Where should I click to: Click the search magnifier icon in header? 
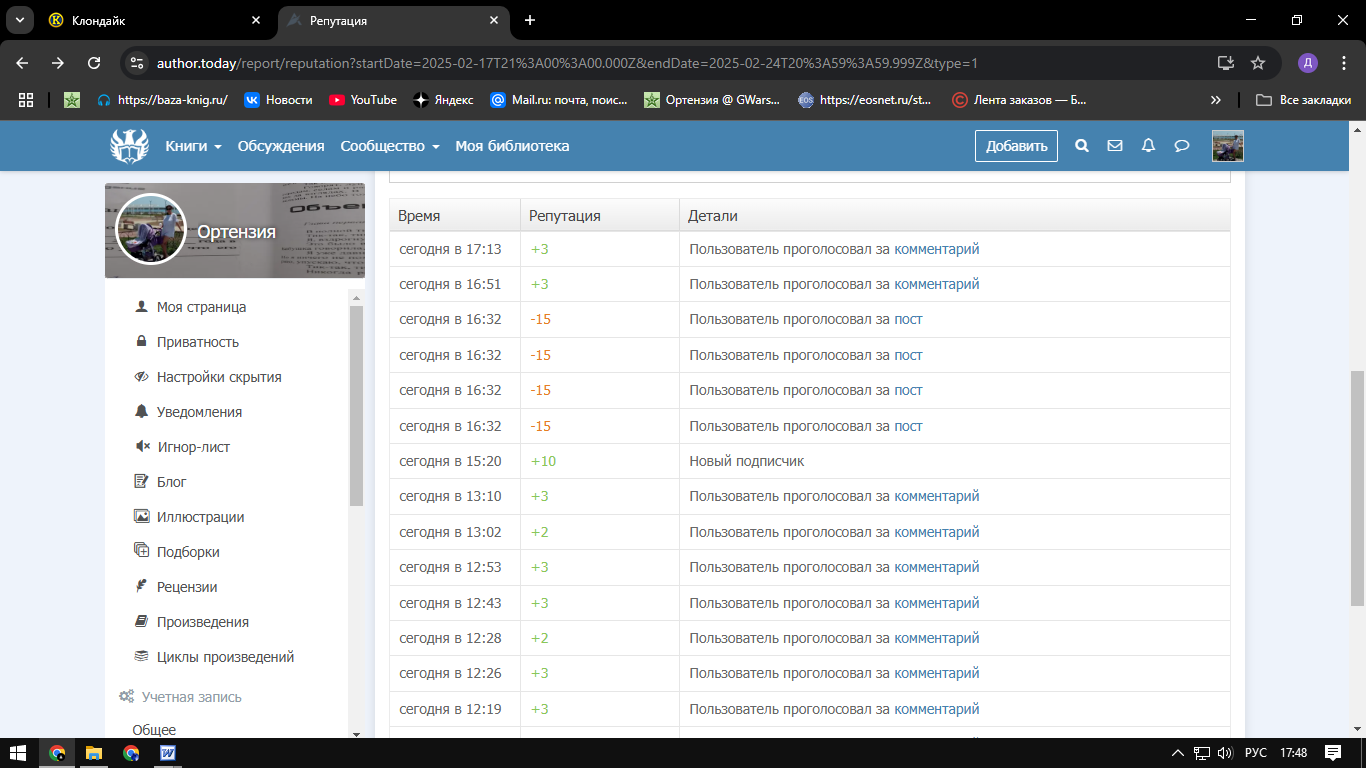pos(1081,146)
